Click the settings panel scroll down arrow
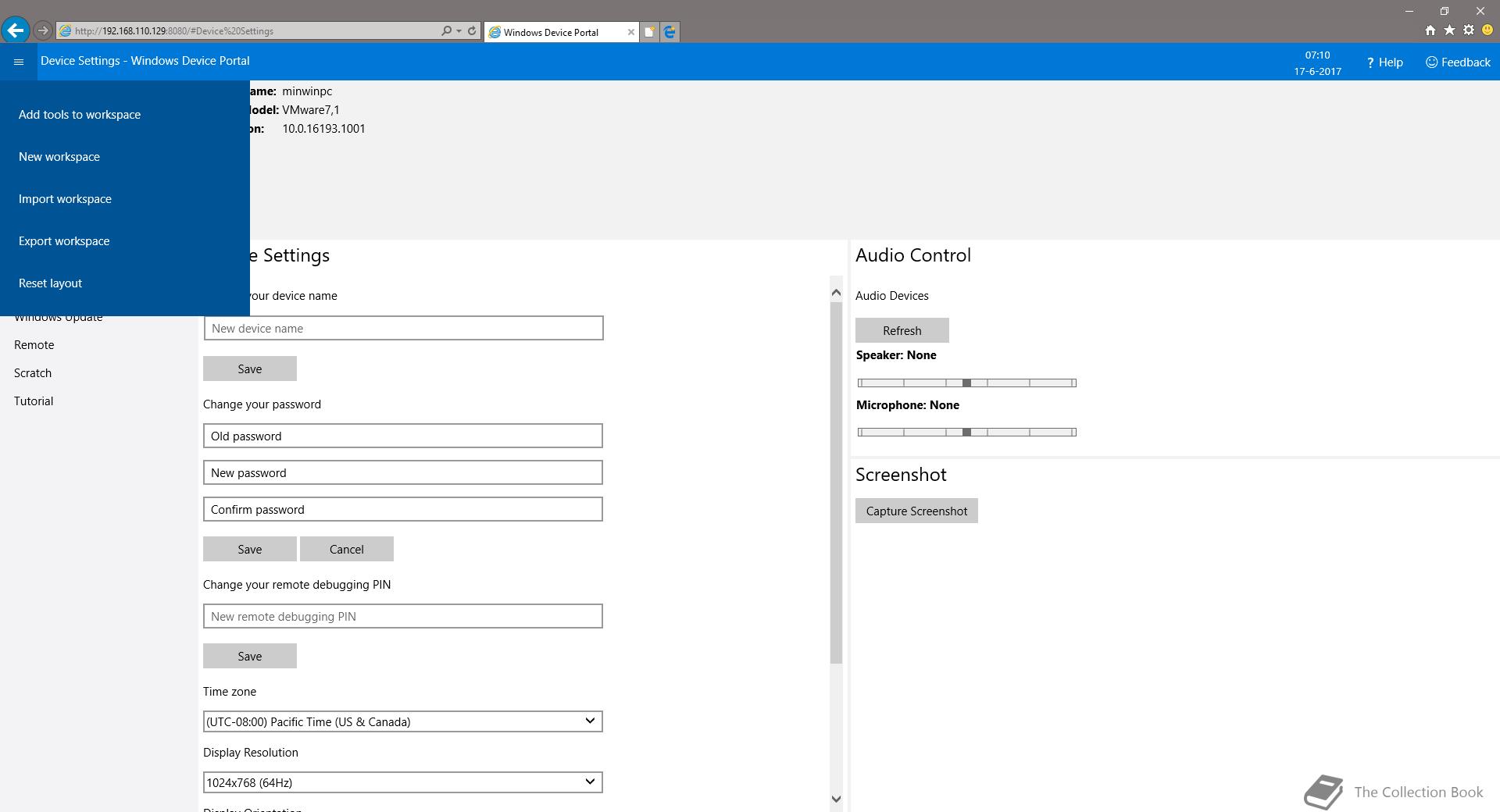Screen dimensions: 1500x812 (836, 799)
